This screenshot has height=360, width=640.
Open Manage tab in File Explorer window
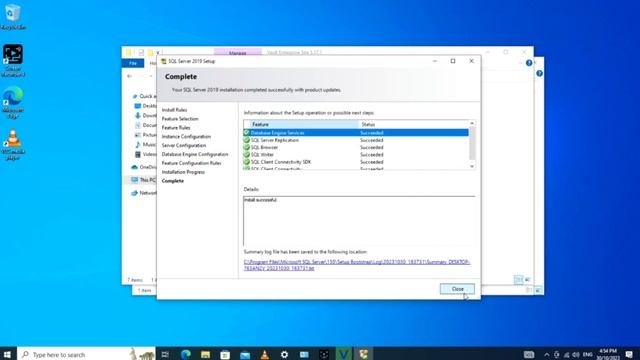[x=238, y=53]
